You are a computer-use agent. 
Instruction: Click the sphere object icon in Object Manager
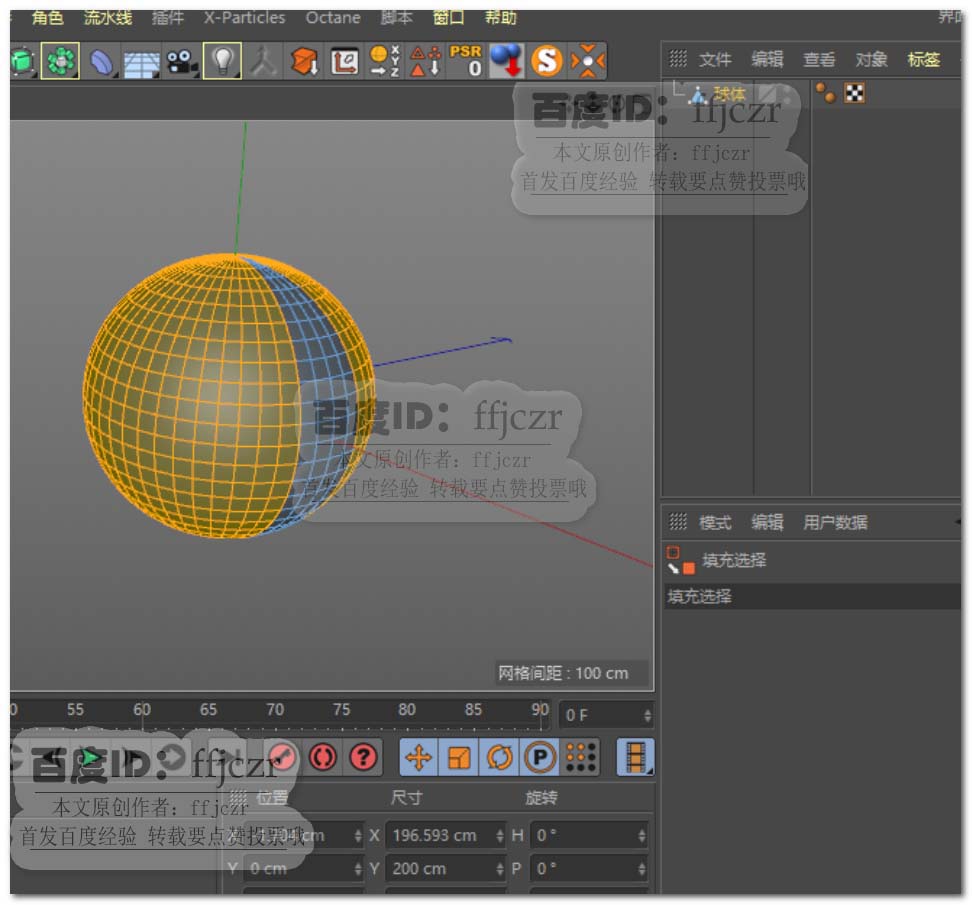[699, 95]
